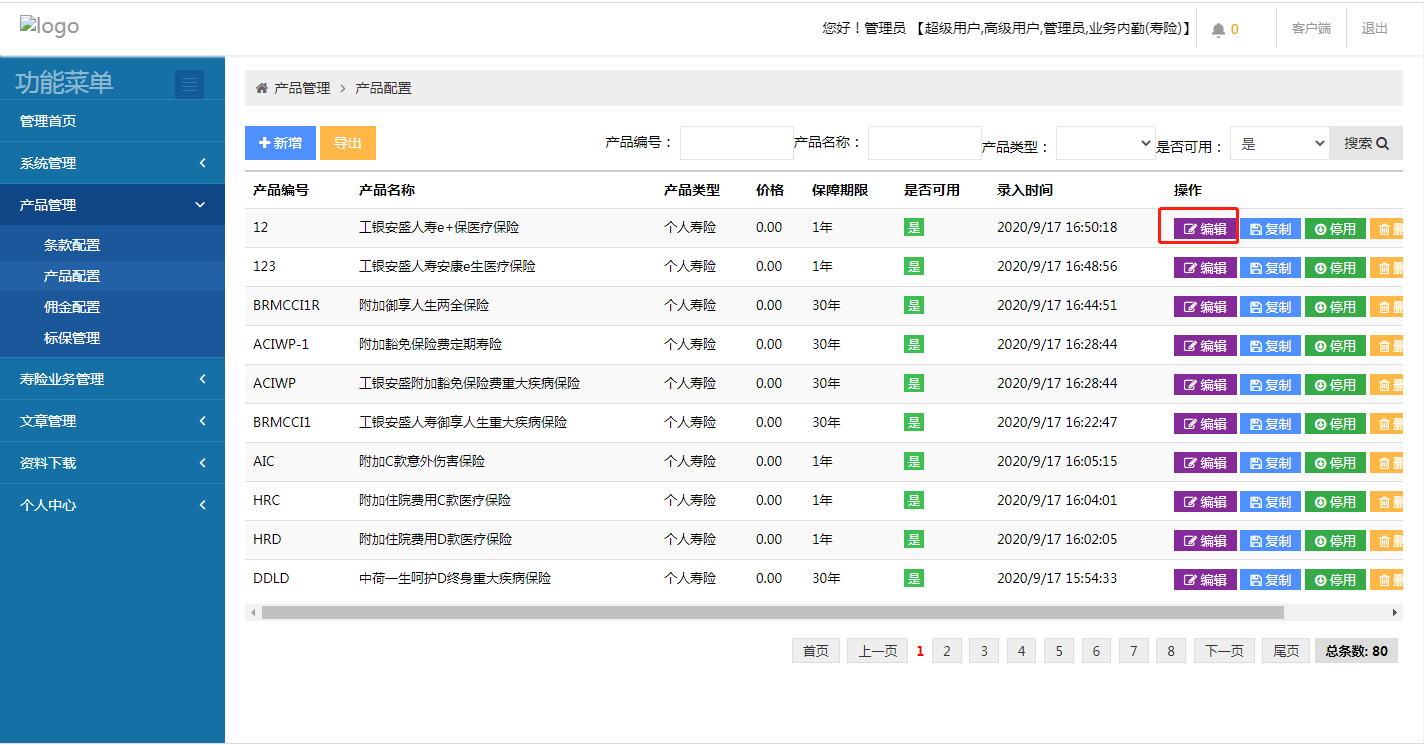
Task: Click the horizontal table scrollbar
Action: [x=772, y=612]
